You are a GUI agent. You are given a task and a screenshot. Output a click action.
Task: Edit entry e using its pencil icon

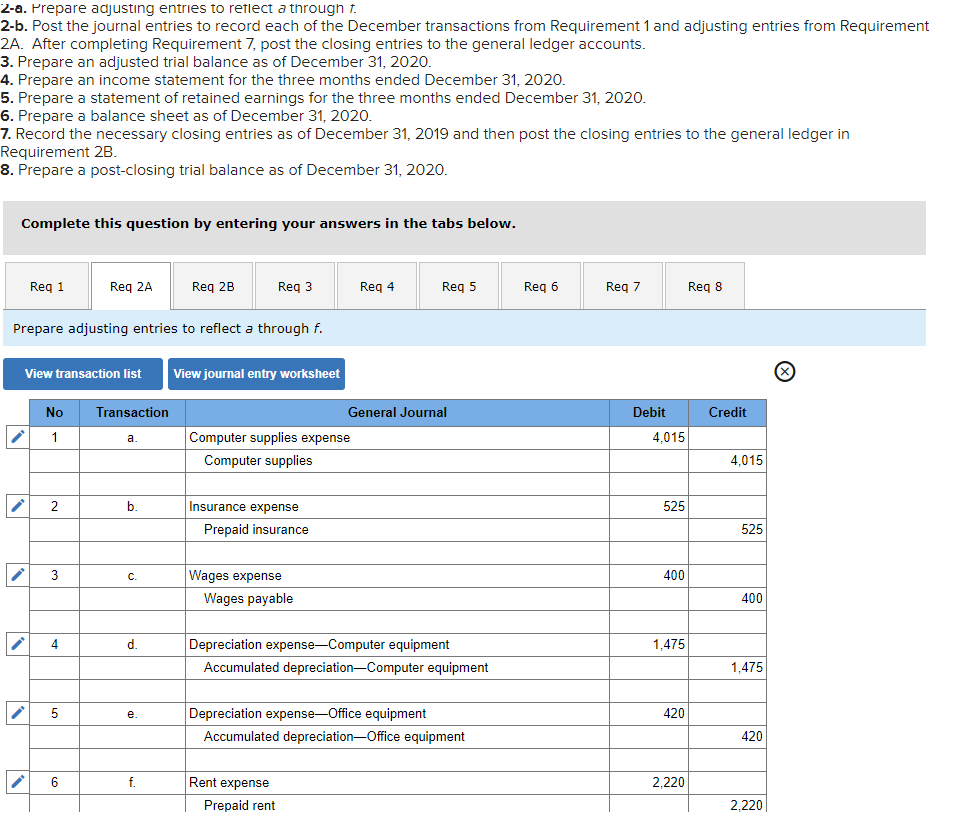pos(16,713)
